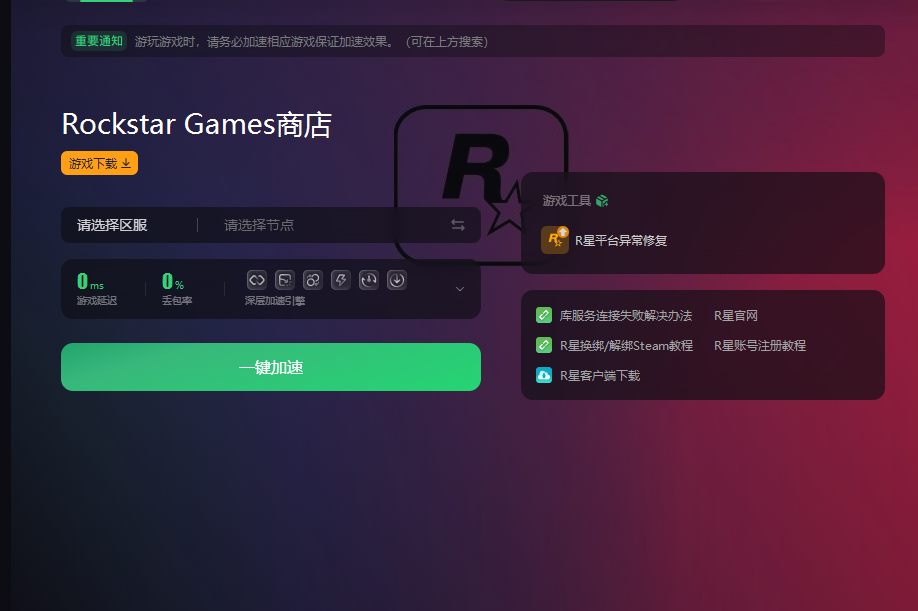Click the lightning bolt engine icon

click(341, 280)
